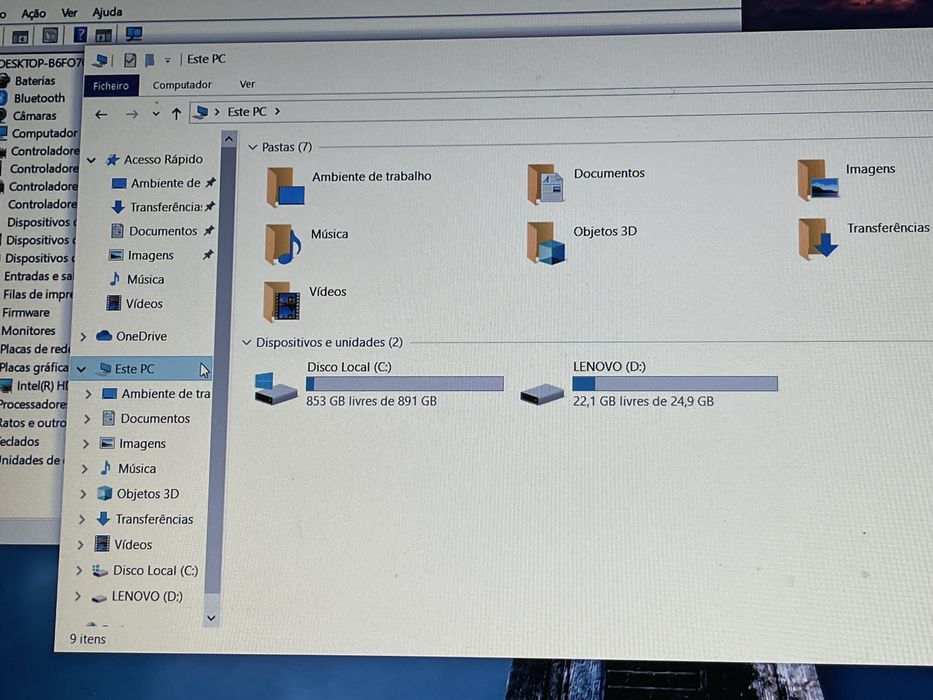Click the new folder icon in title bar
Viewport: 933px width, 700px height.
point(150,60)
